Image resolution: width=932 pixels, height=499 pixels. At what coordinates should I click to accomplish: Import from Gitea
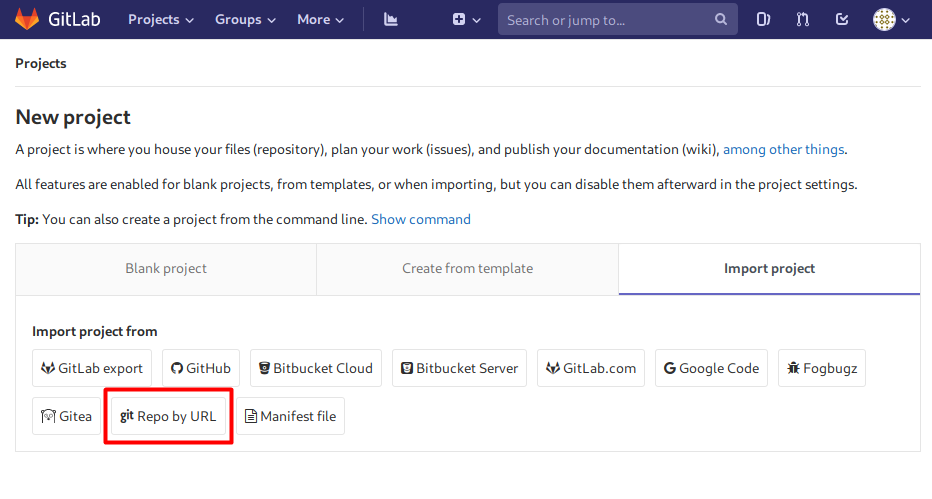click(x=66, y=416)
